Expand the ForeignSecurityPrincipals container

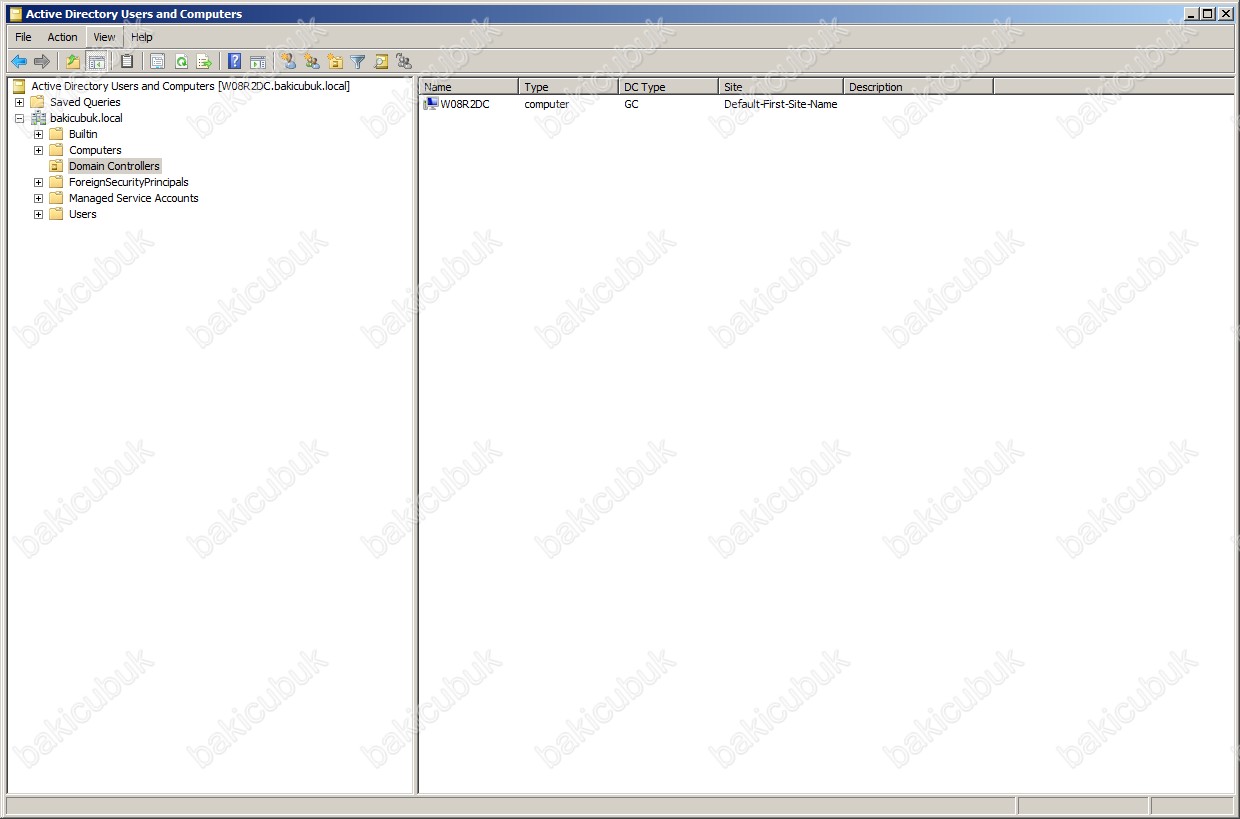coord(39,182)
